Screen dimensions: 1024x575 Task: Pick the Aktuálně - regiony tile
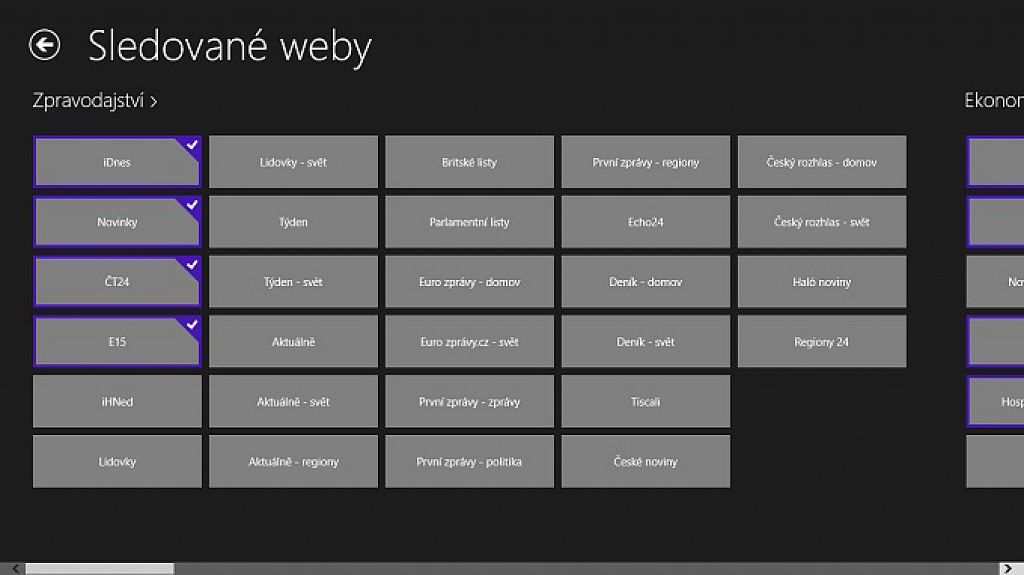coord(293,461)
